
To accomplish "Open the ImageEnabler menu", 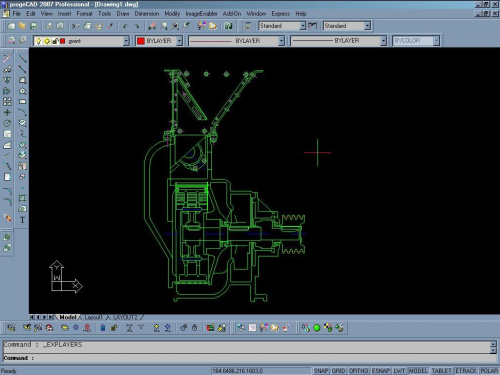I will pyautogui.click(x=201, y=14).
